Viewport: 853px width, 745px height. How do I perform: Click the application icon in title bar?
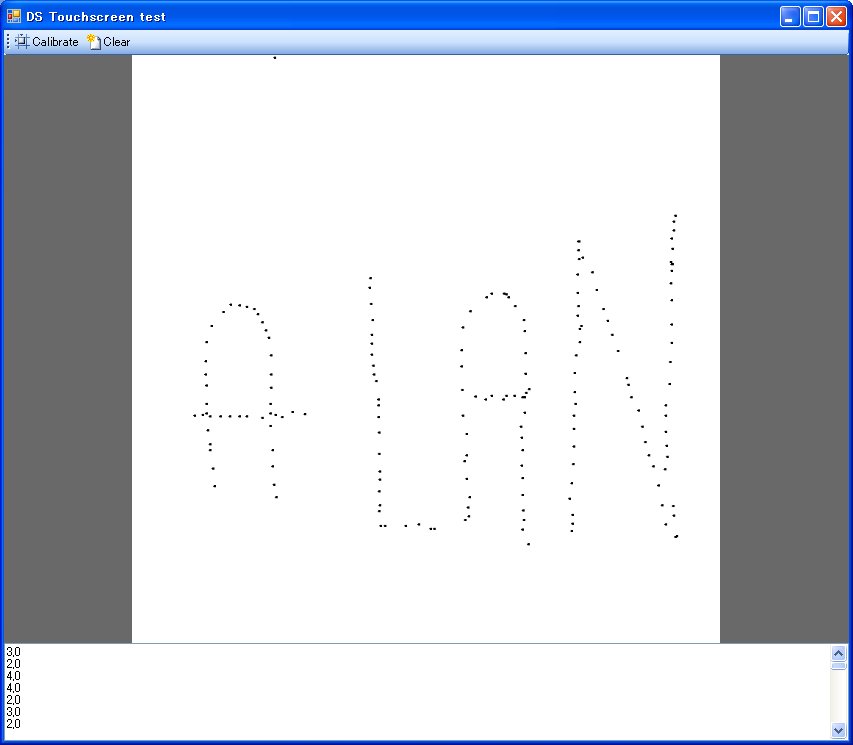[14, 16]
